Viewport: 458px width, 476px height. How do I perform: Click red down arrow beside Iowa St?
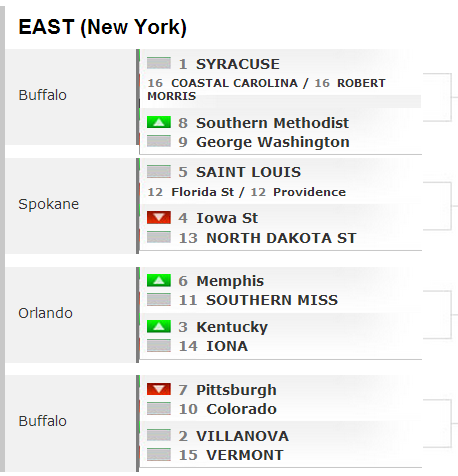click(159, 217)
